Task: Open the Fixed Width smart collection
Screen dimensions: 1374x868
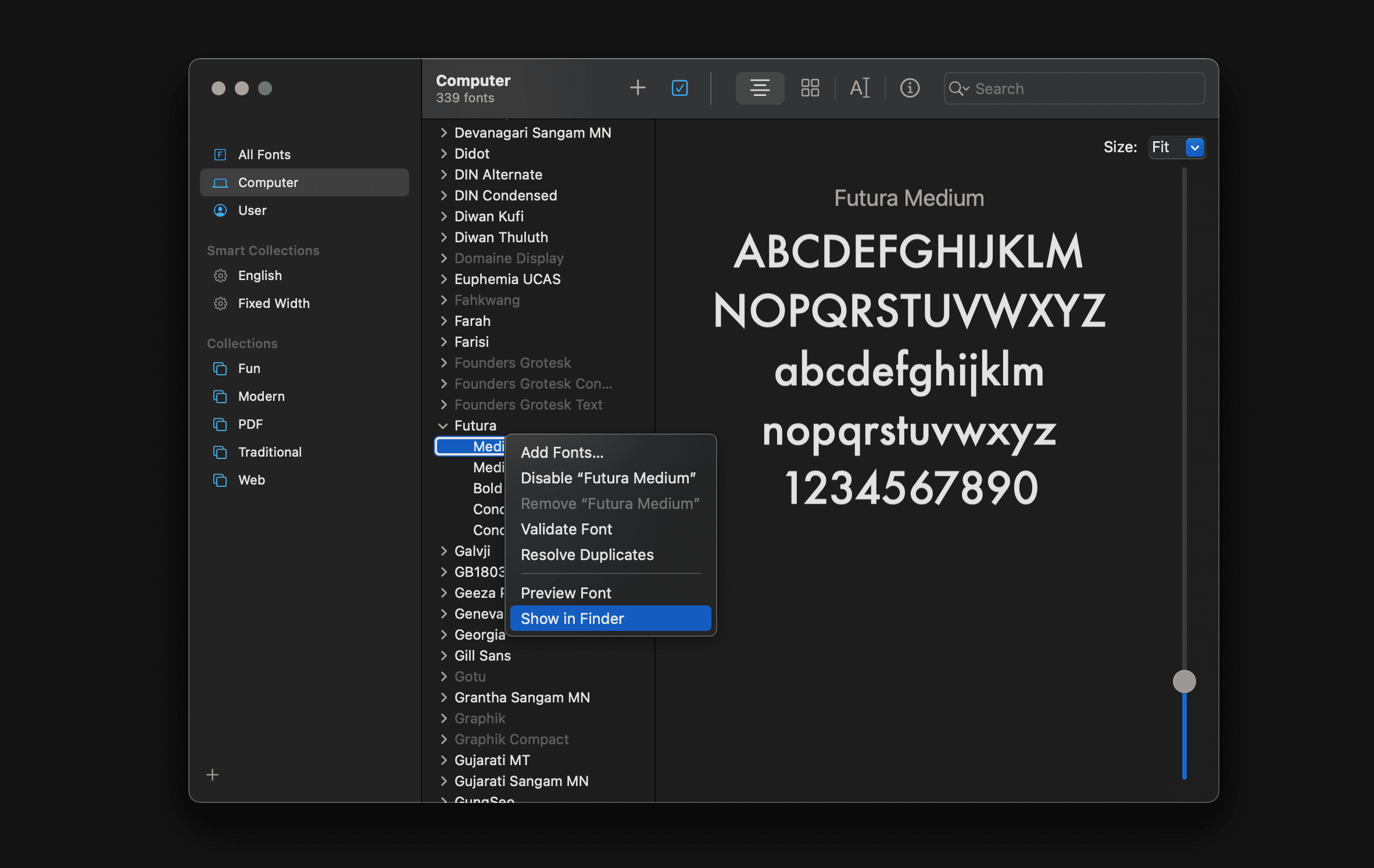Action: [x=273, y=303]
